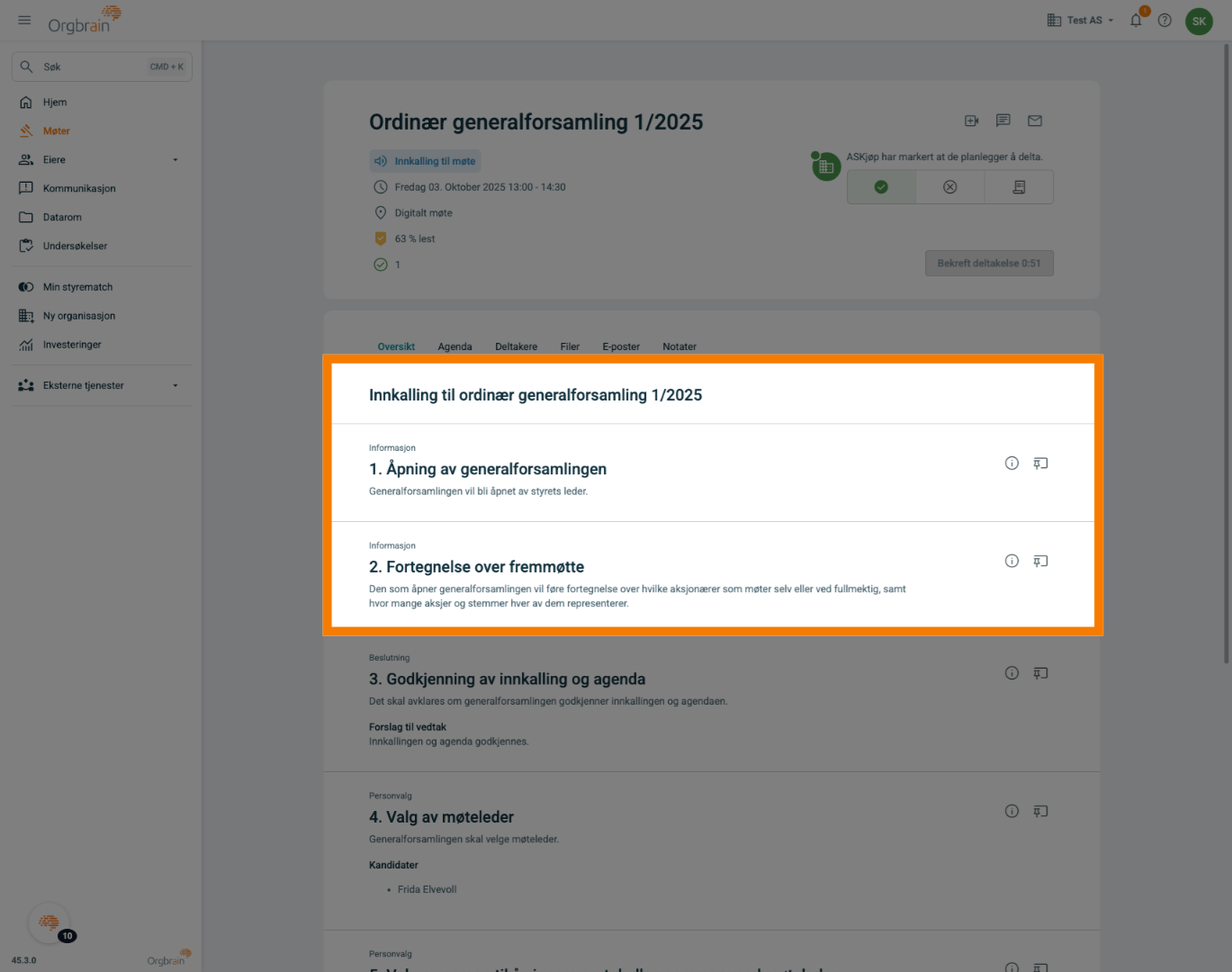Select the green checkmark attend option
This screenshot has height=972, width=1232.
tap(881, 187)
